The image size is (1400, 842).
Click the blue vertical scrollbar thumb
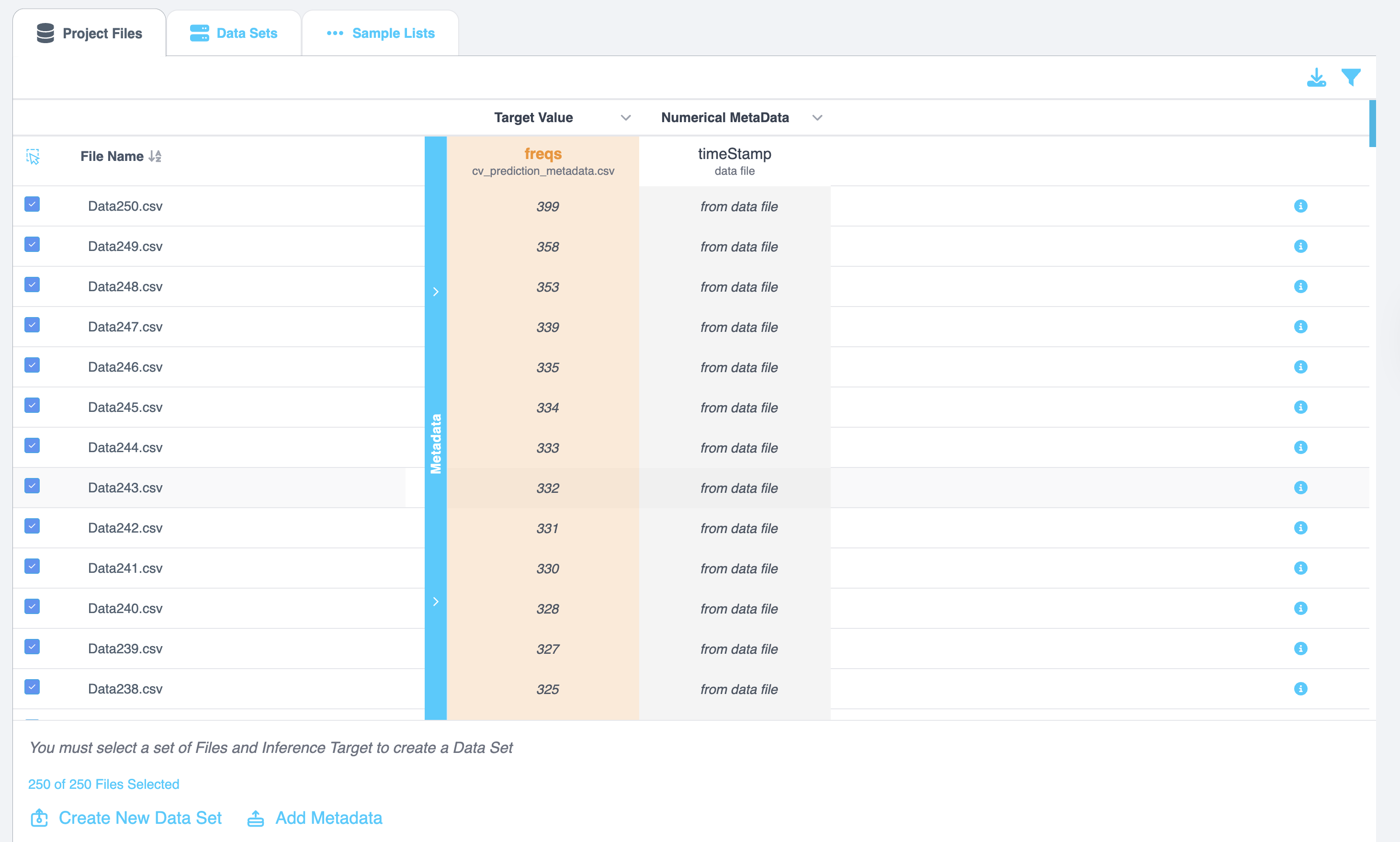point(1372,124)
